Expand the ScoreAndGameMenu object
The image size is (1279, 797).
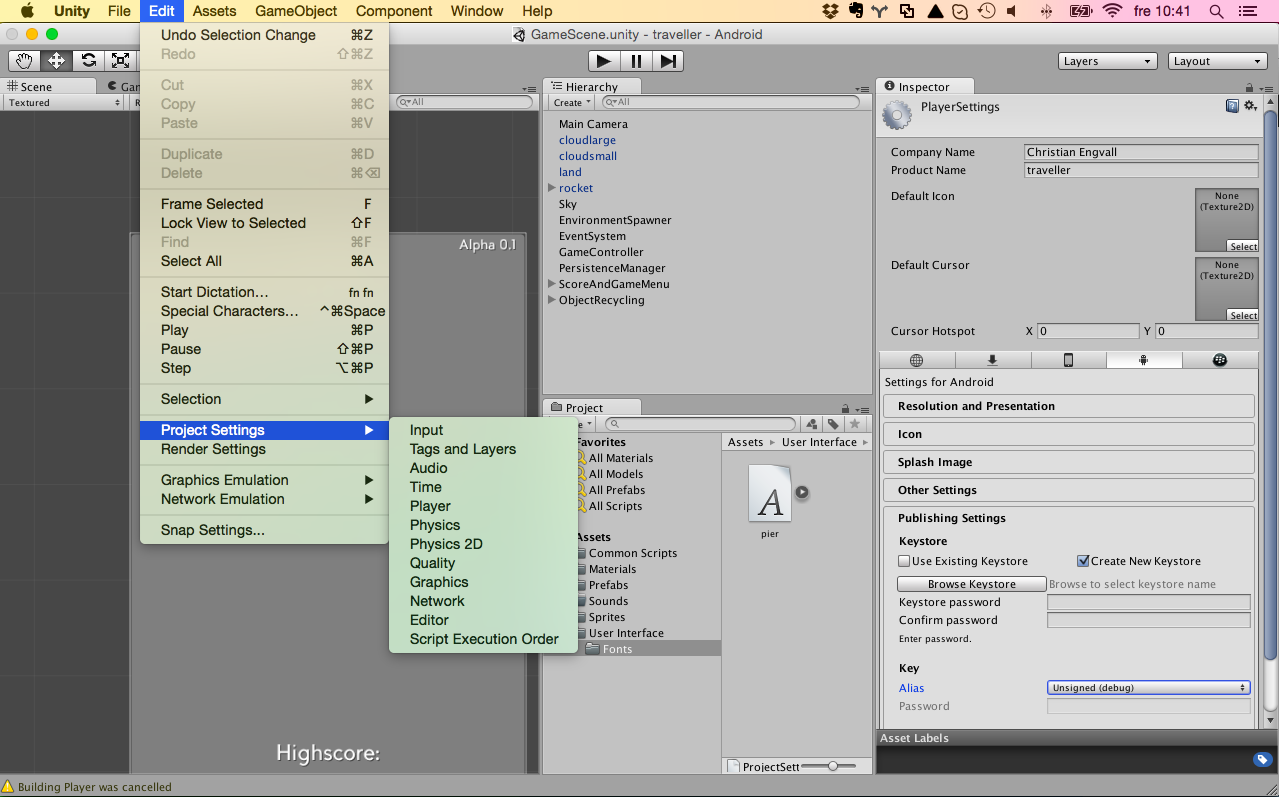click(x=551, y=284)
